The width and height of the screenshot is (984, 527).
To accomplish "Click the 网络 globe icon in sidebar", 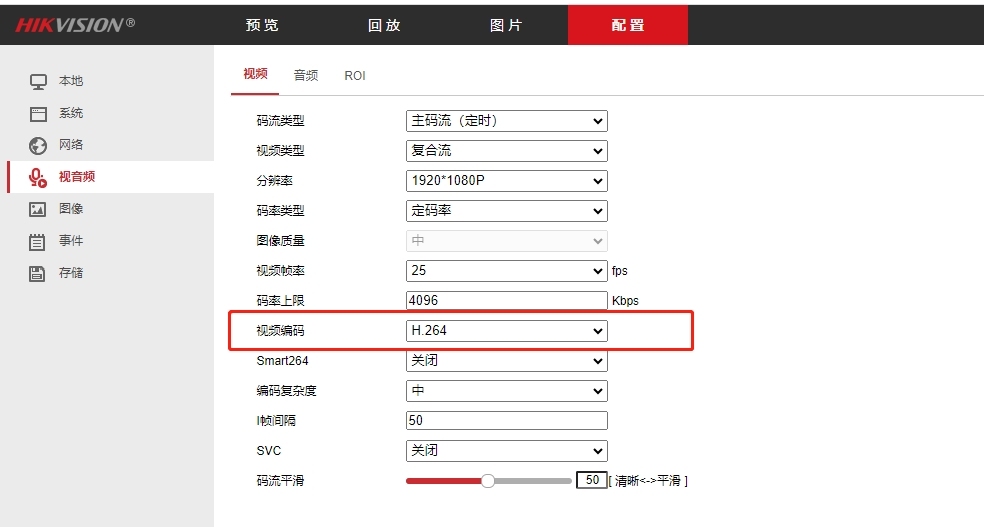I will point(38,145).
